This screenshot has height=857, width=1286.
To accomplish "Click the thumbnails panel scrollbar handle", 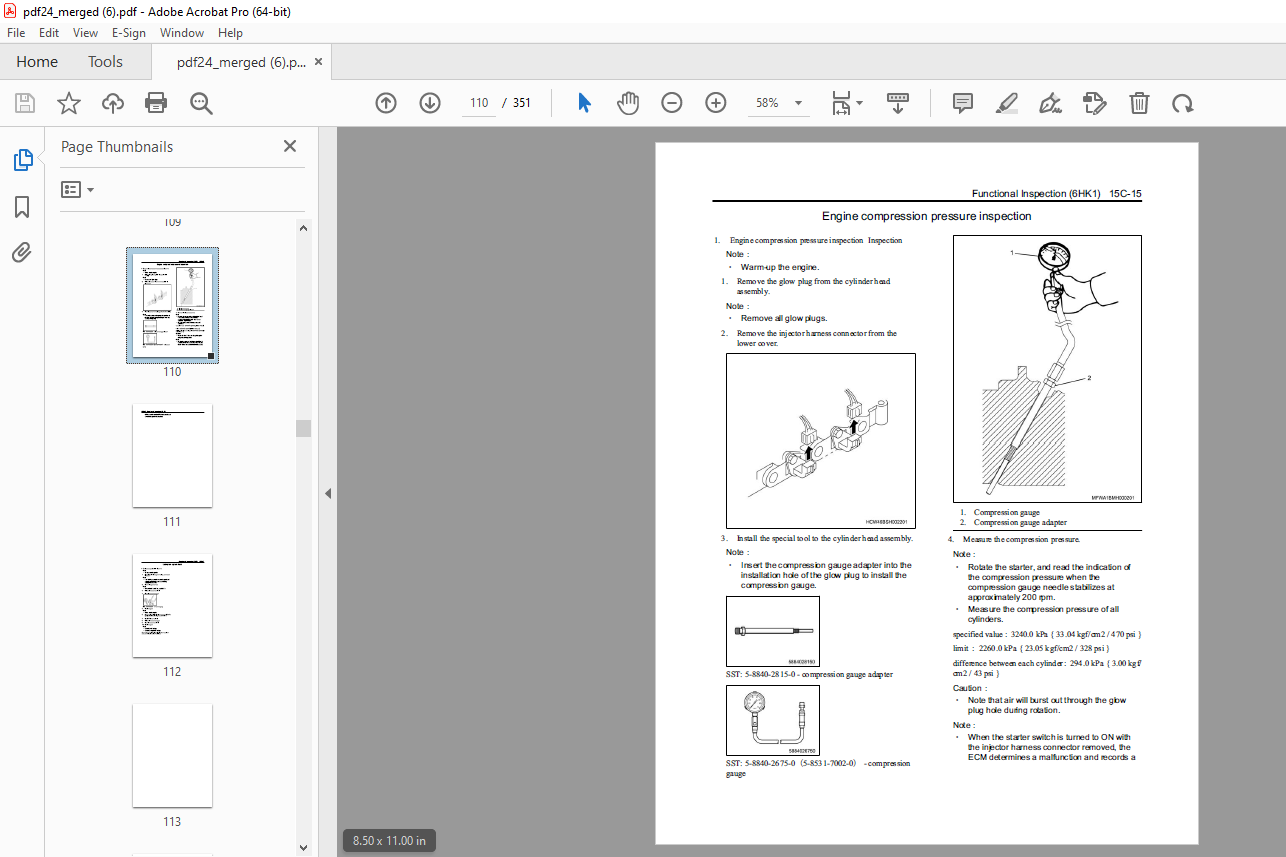I will (303, 428).
